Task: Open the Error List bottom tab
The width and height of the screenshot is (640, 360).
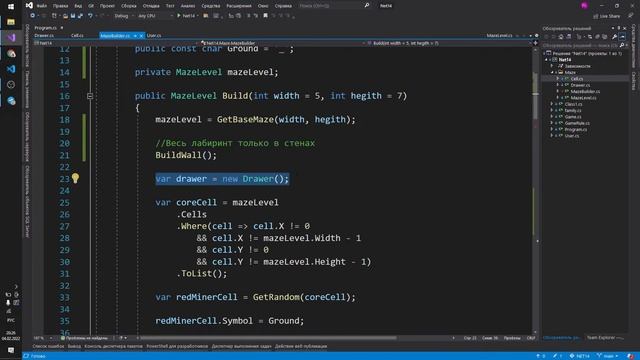Action: click(x=48, y=346)
